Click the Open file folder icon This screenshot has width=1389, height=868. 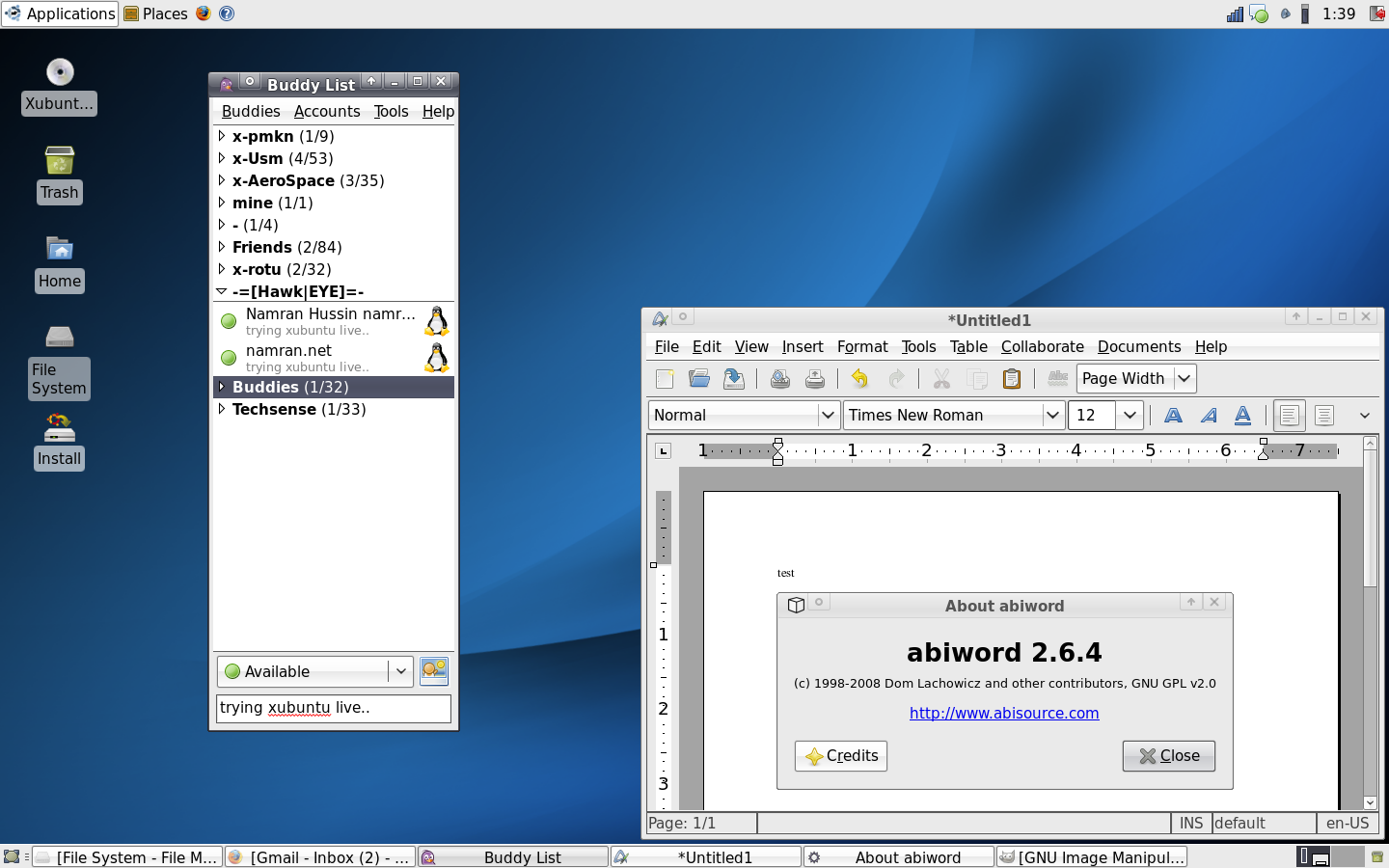[x=699, y=379]
